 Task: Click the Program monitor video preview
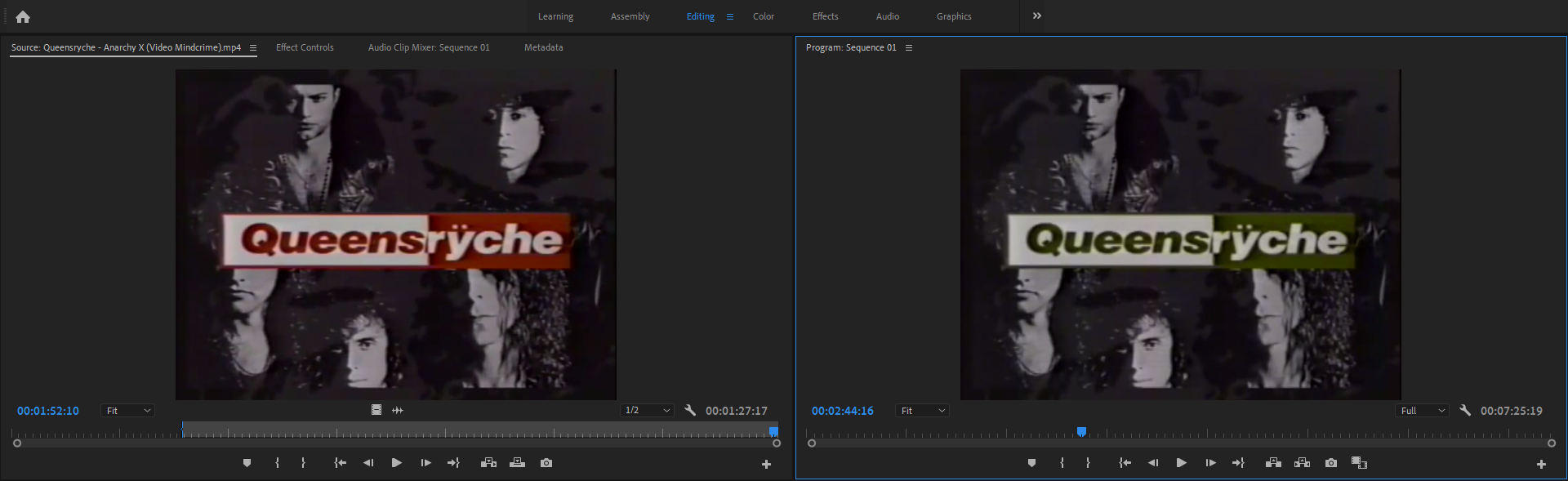pyautogui.click(x=1181, y=235)
